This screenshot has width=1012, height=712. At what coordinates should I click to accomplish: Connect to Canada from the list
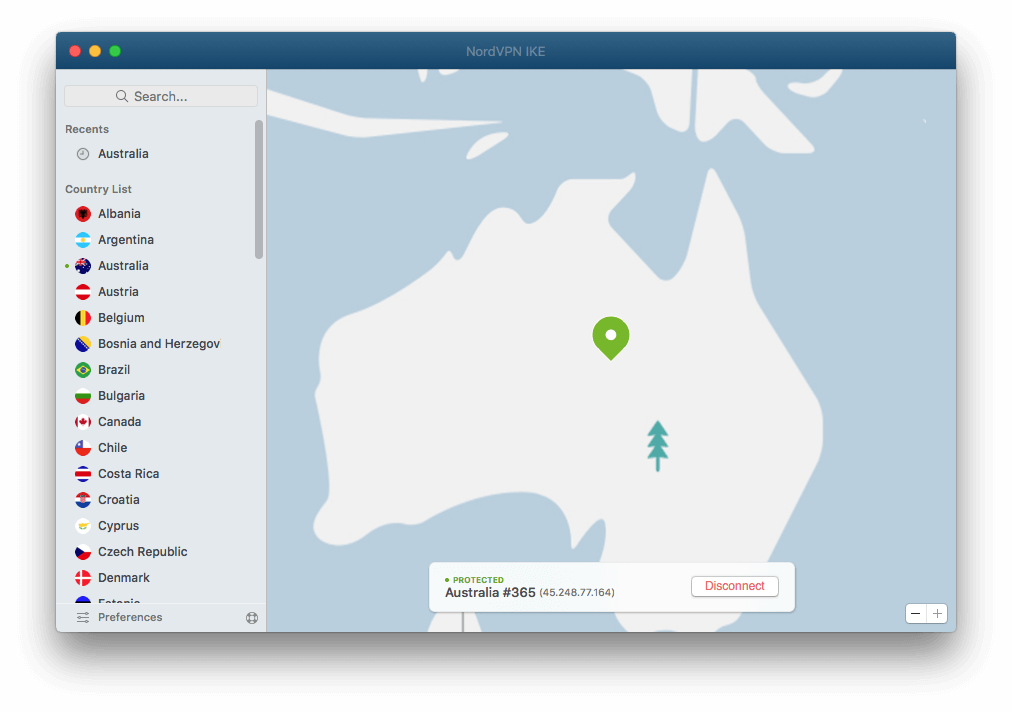click(119, 422)
